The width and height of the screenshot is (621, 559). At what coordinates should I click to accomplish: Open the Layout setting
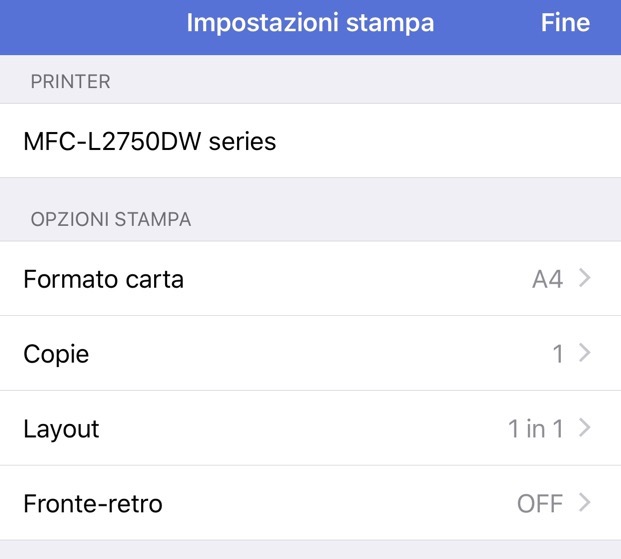61,429
